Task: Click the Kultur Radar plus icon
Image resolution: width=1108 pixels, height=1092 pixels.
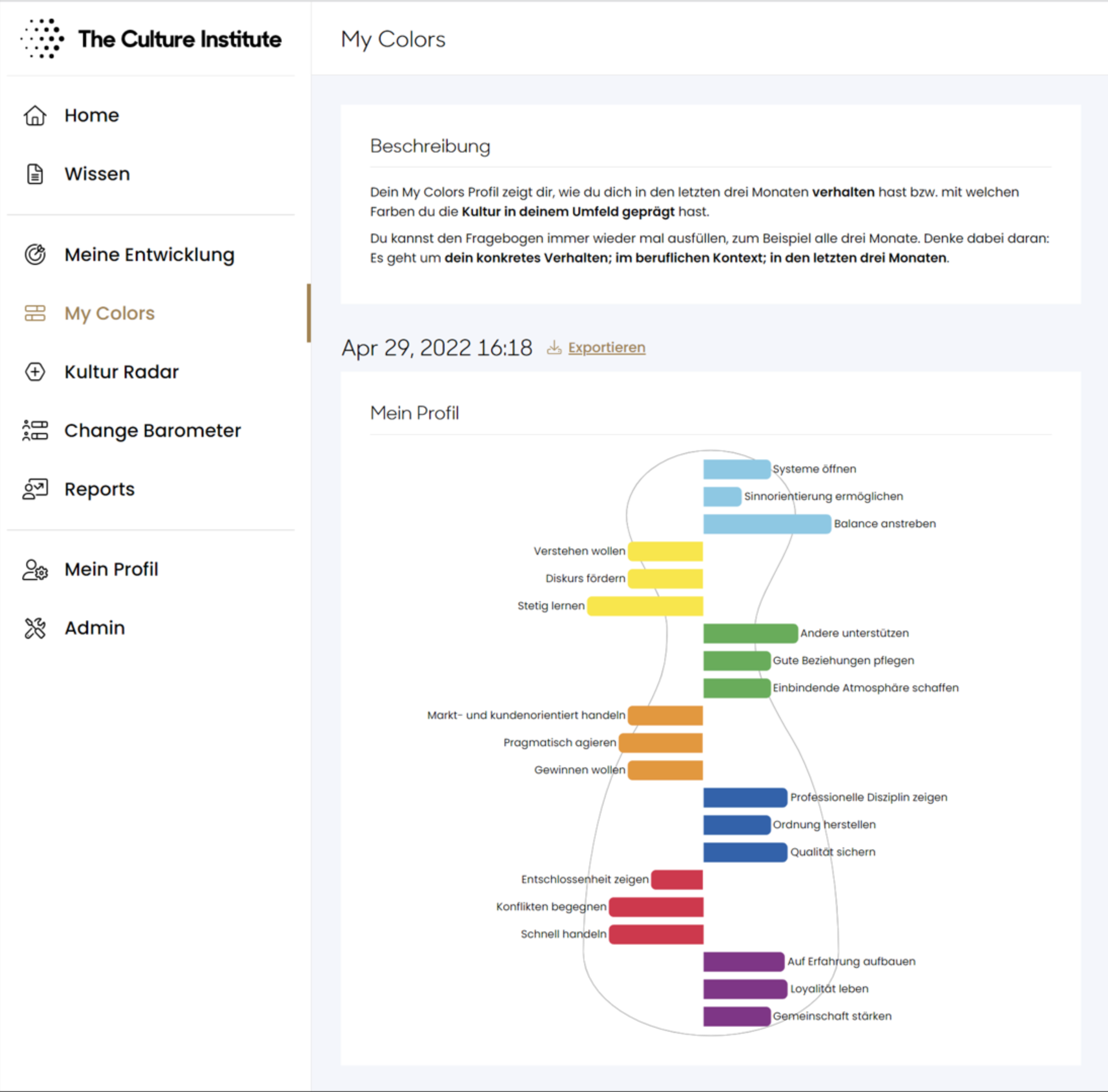Action: pos(35,372)
